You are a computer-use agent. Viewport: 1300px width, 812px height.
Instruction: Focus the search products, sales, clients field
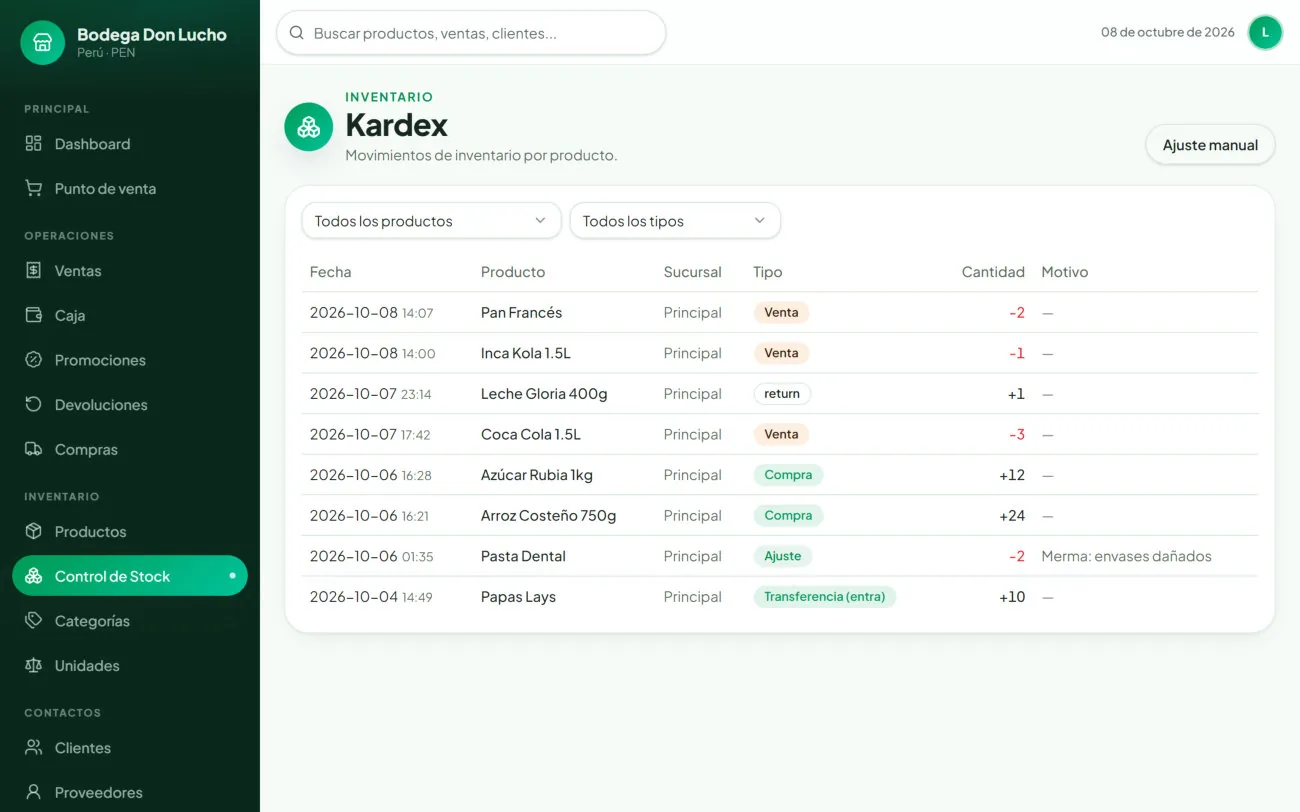tap(471, 33)
